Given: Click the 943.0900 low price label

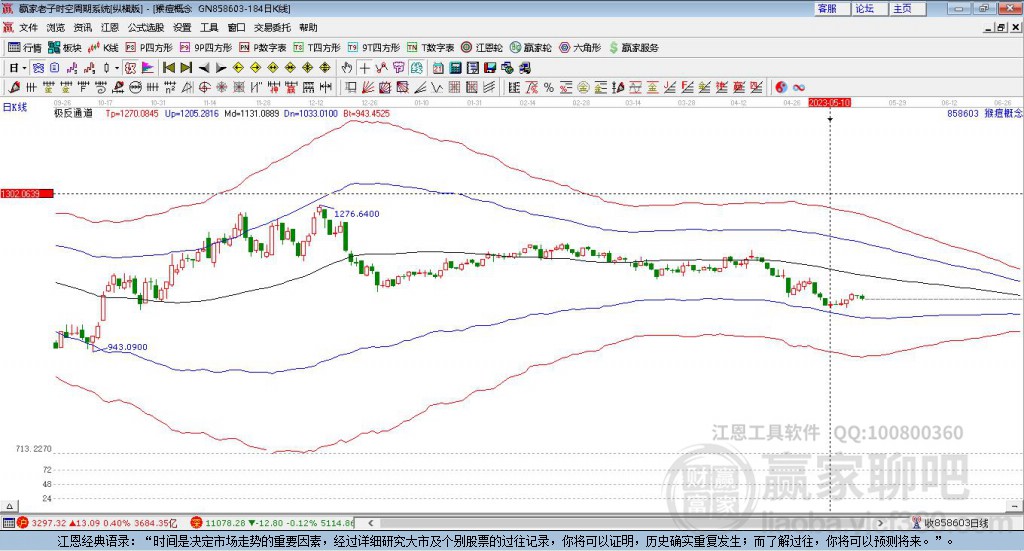Looking at the screenshot, I should 127,347.
